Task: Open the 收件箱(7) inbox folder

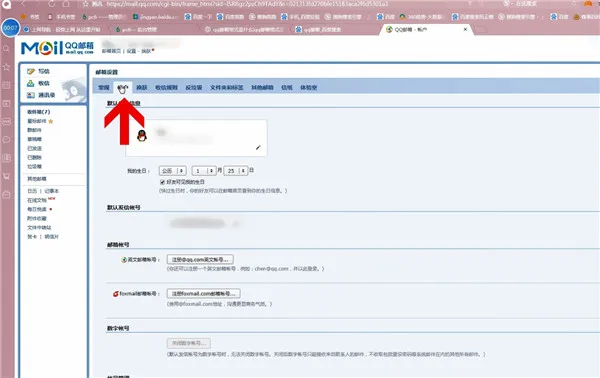Action: tap(38, 112)
